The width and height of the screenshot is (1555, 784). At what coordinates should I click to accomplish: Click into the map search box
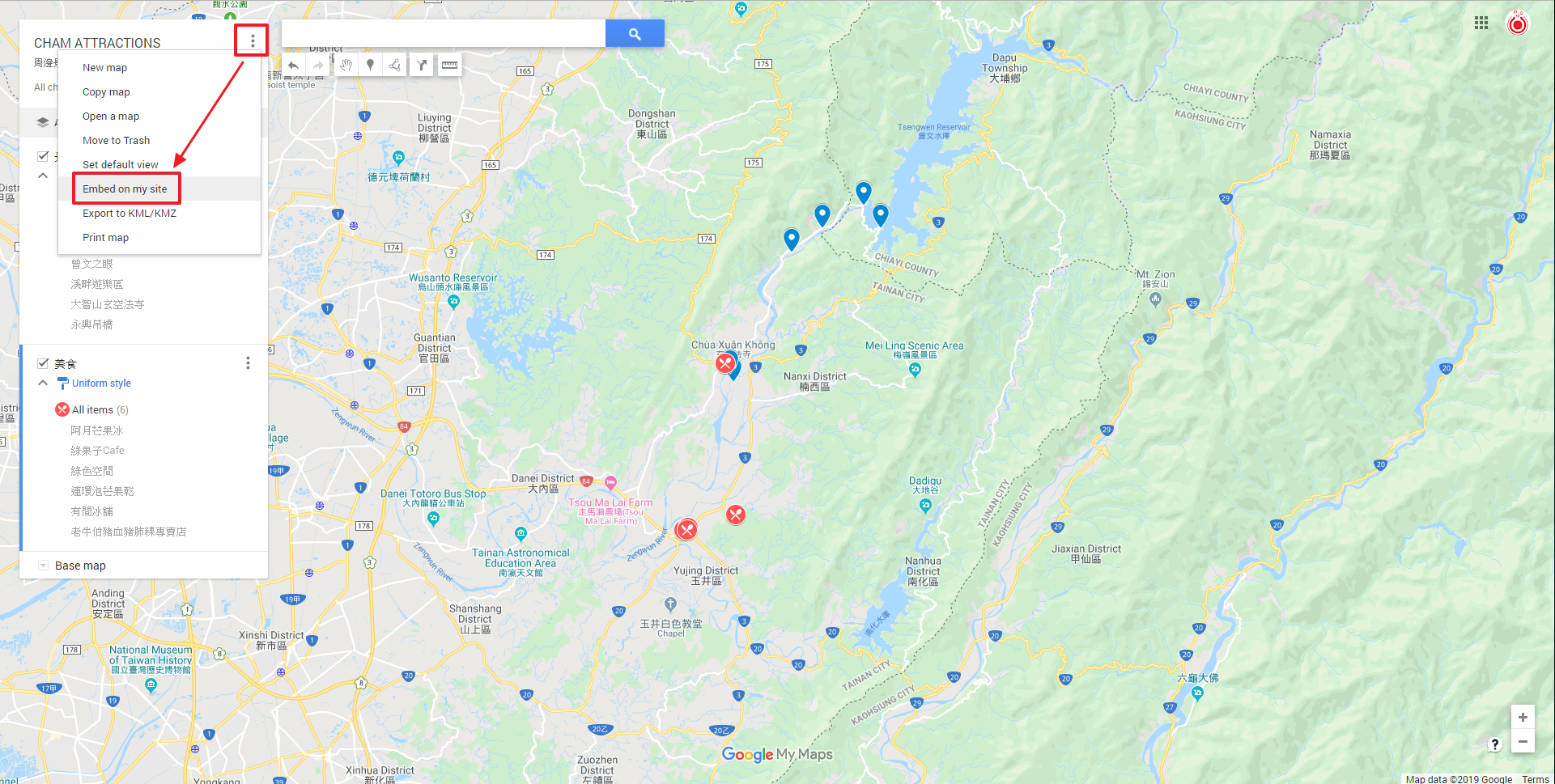pos(443,34)
